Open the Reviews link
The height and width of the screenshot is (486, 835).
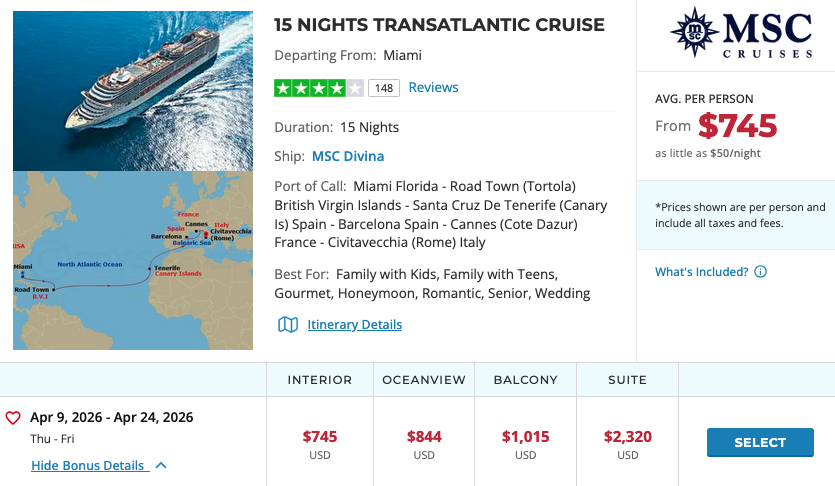(433, 88)
